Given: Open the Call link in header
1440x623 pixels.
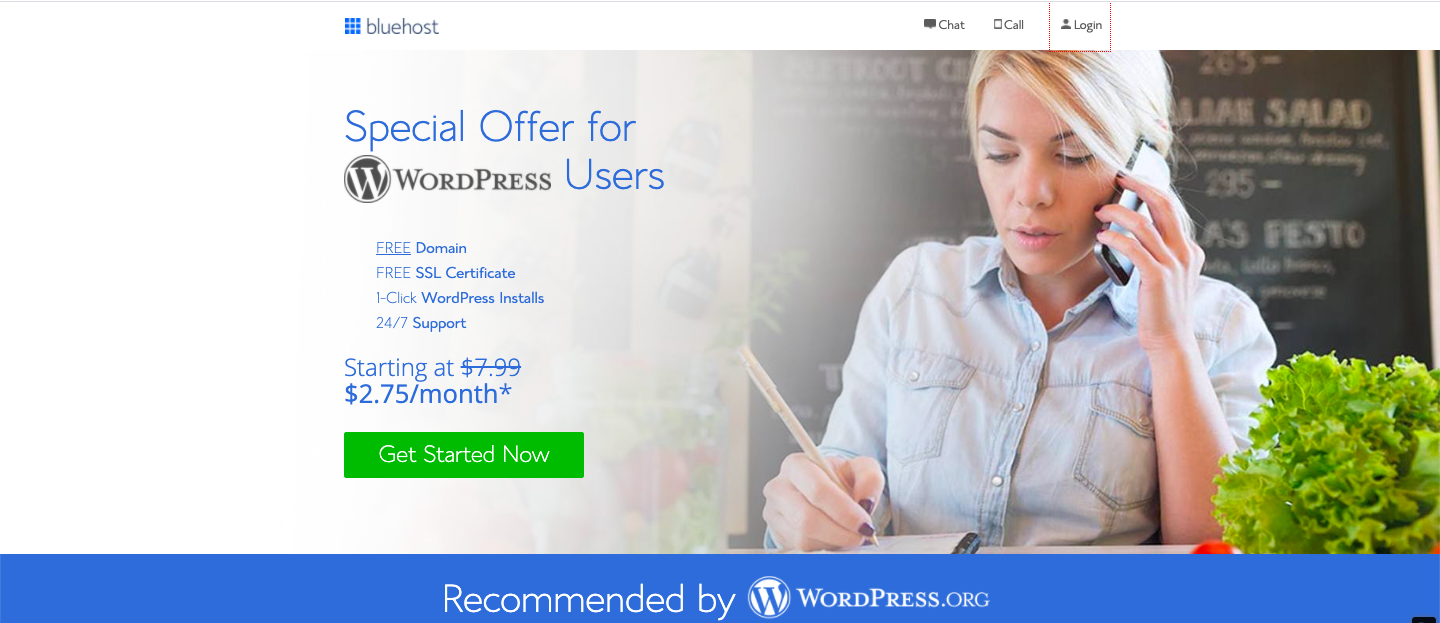Looking at the screenshot, I should click(1008, 25).
